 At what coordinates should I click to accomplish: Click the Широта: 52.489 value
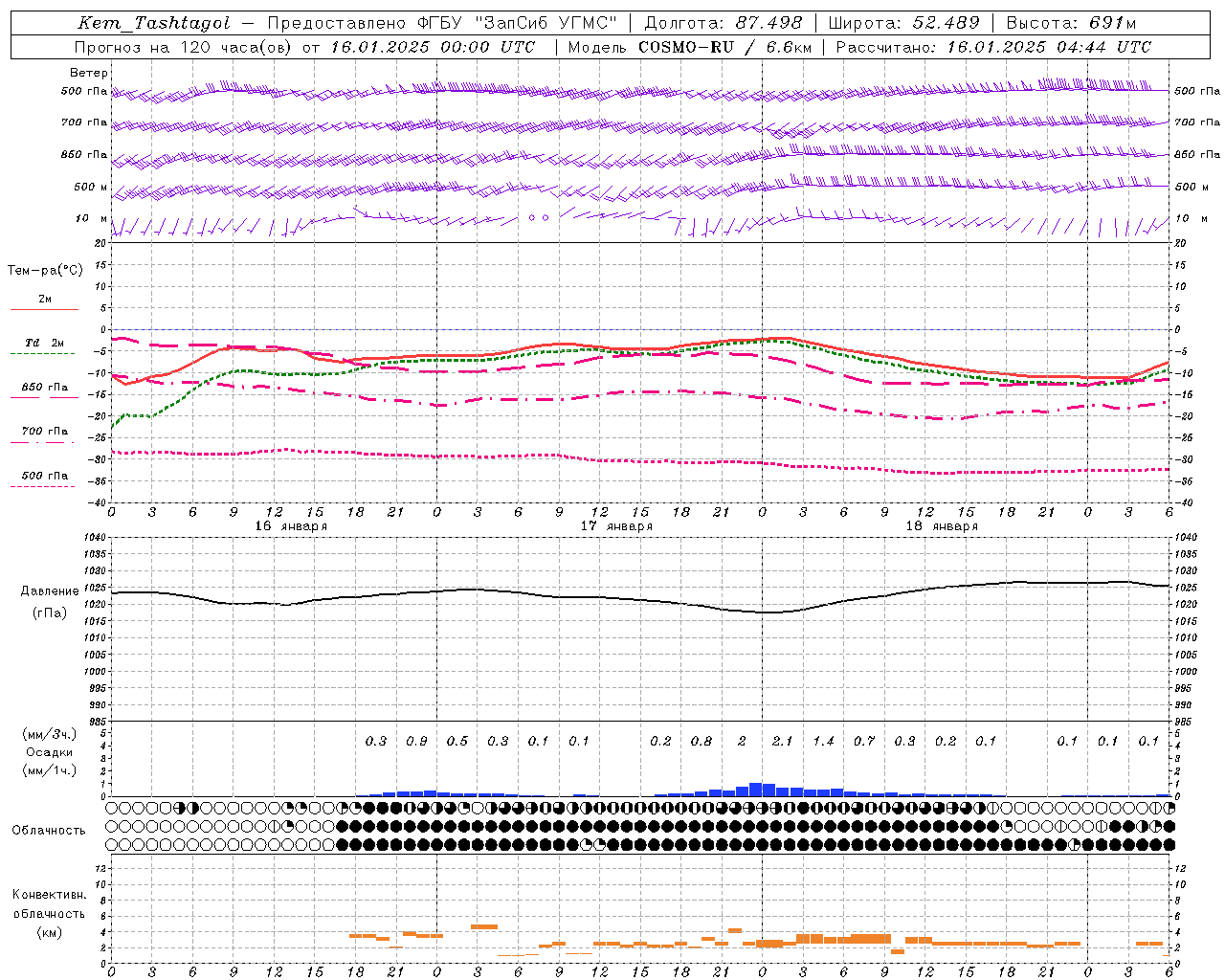pos(903,23)
